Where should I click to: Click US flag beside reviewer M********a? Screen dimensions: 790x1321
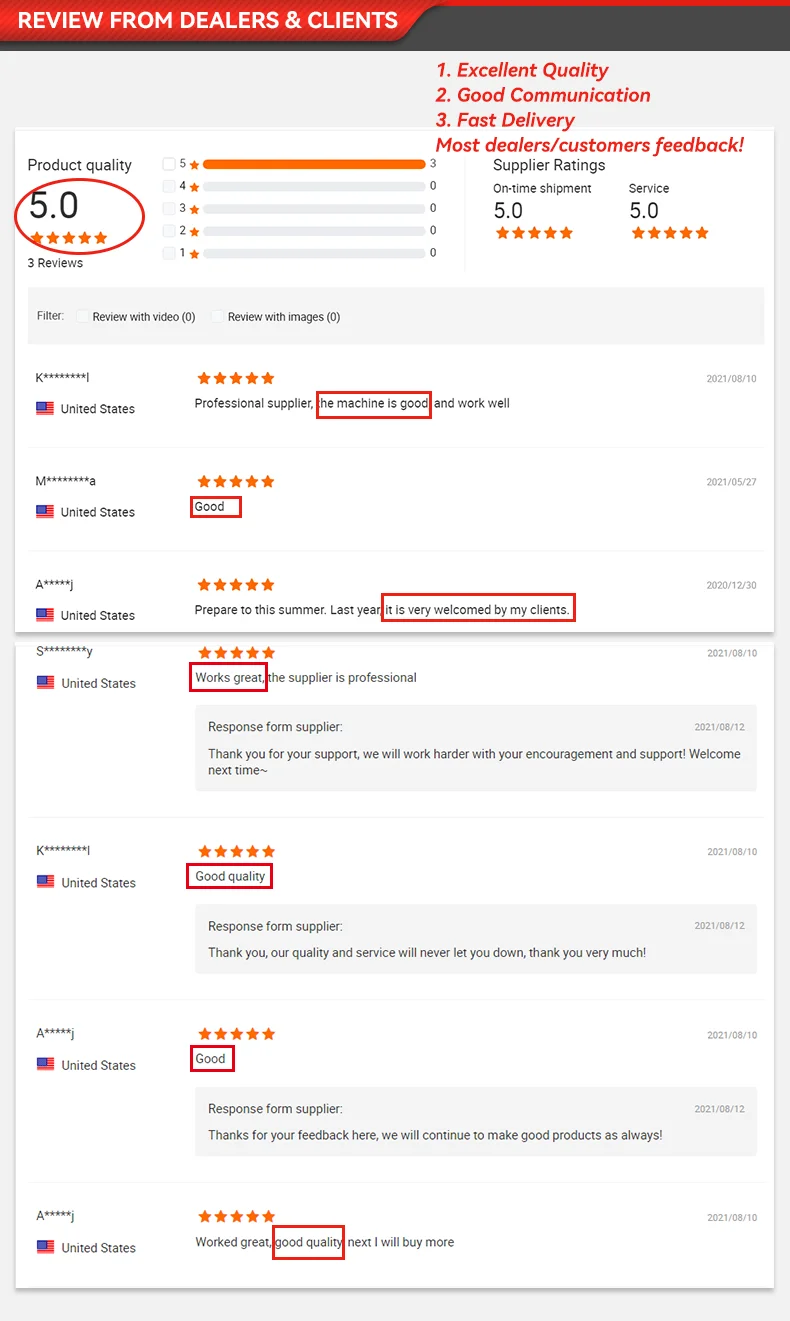coord(45,511)
